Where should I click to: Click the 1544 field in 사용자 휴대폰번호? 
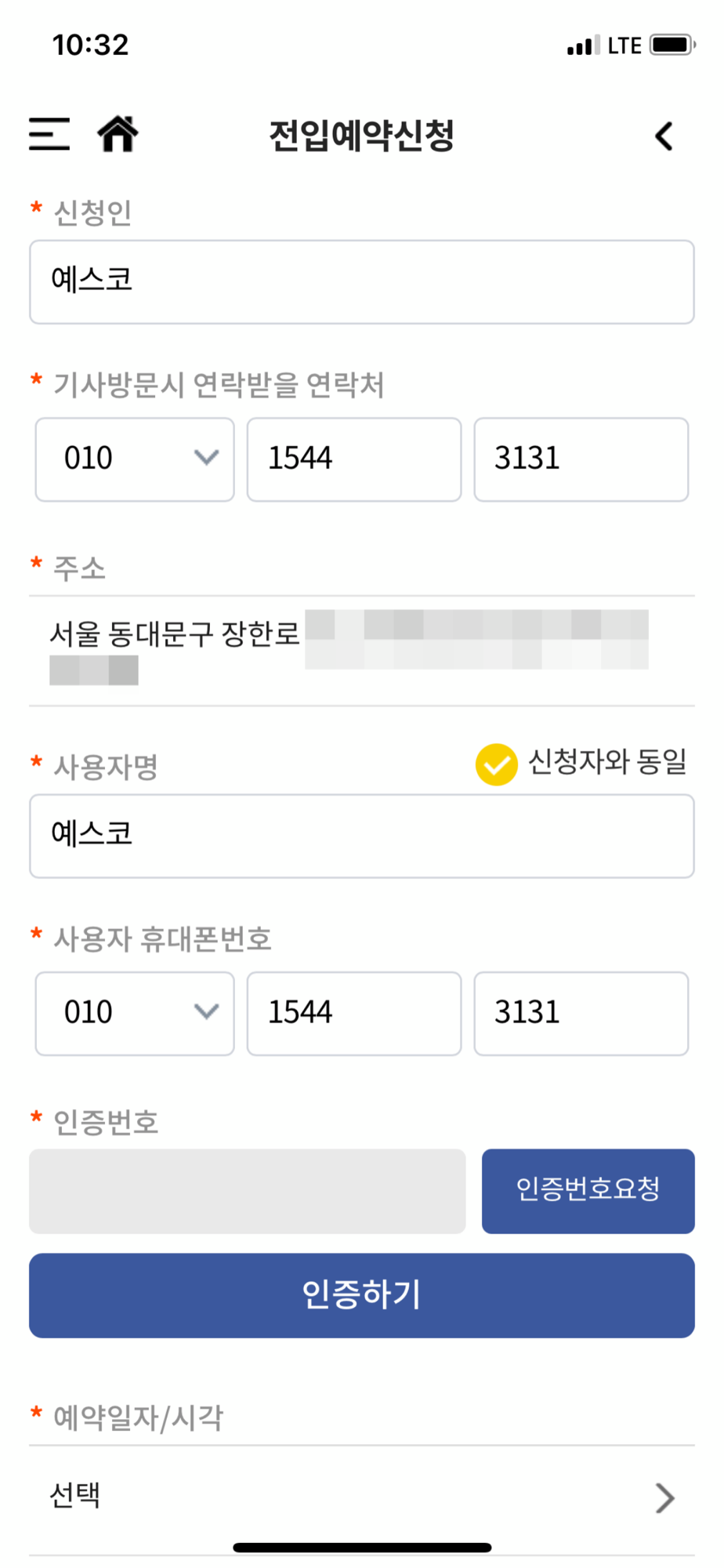(354, 1014)
